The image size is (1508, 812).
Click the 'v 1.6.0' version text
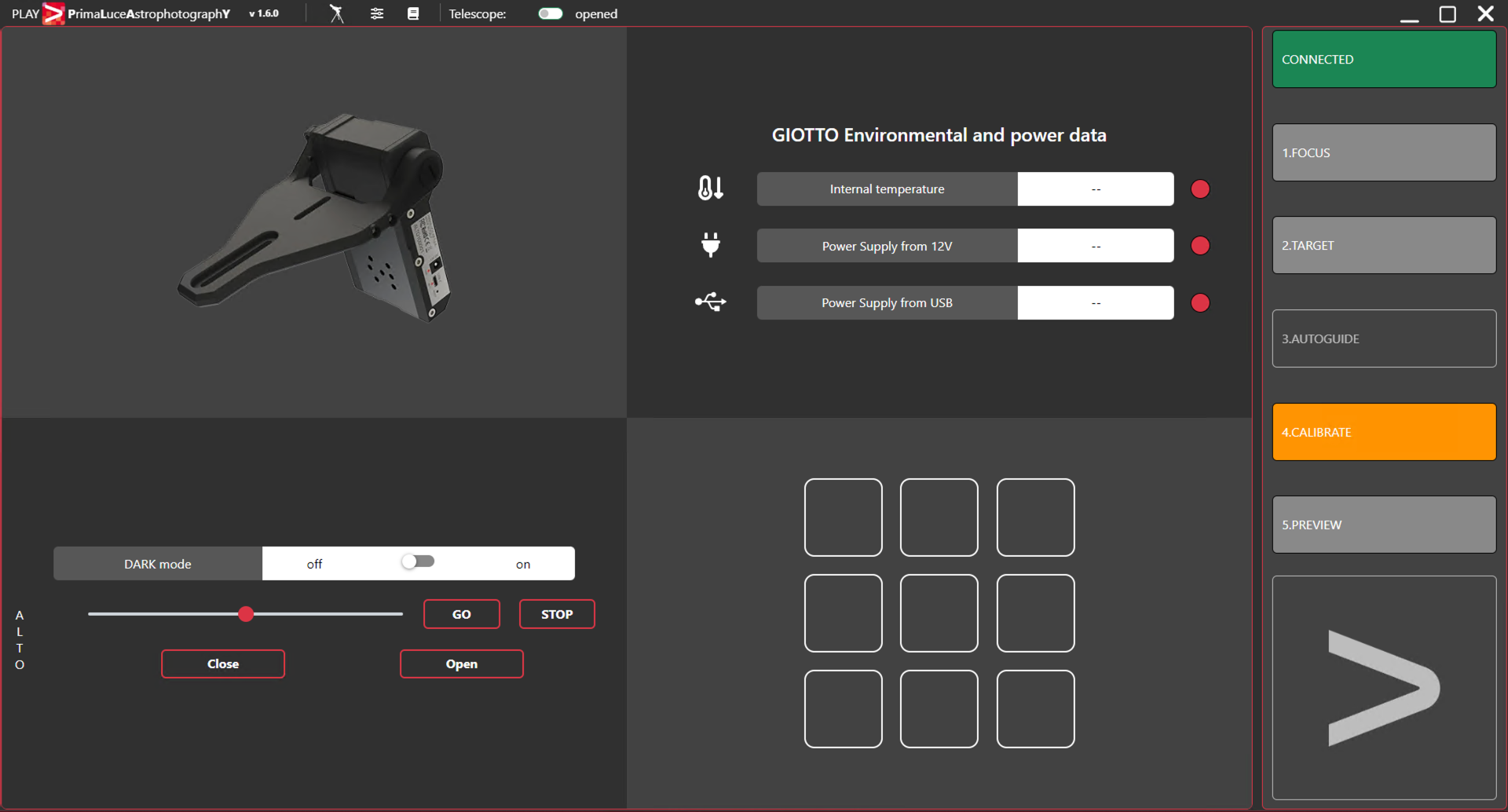[264, 13]
